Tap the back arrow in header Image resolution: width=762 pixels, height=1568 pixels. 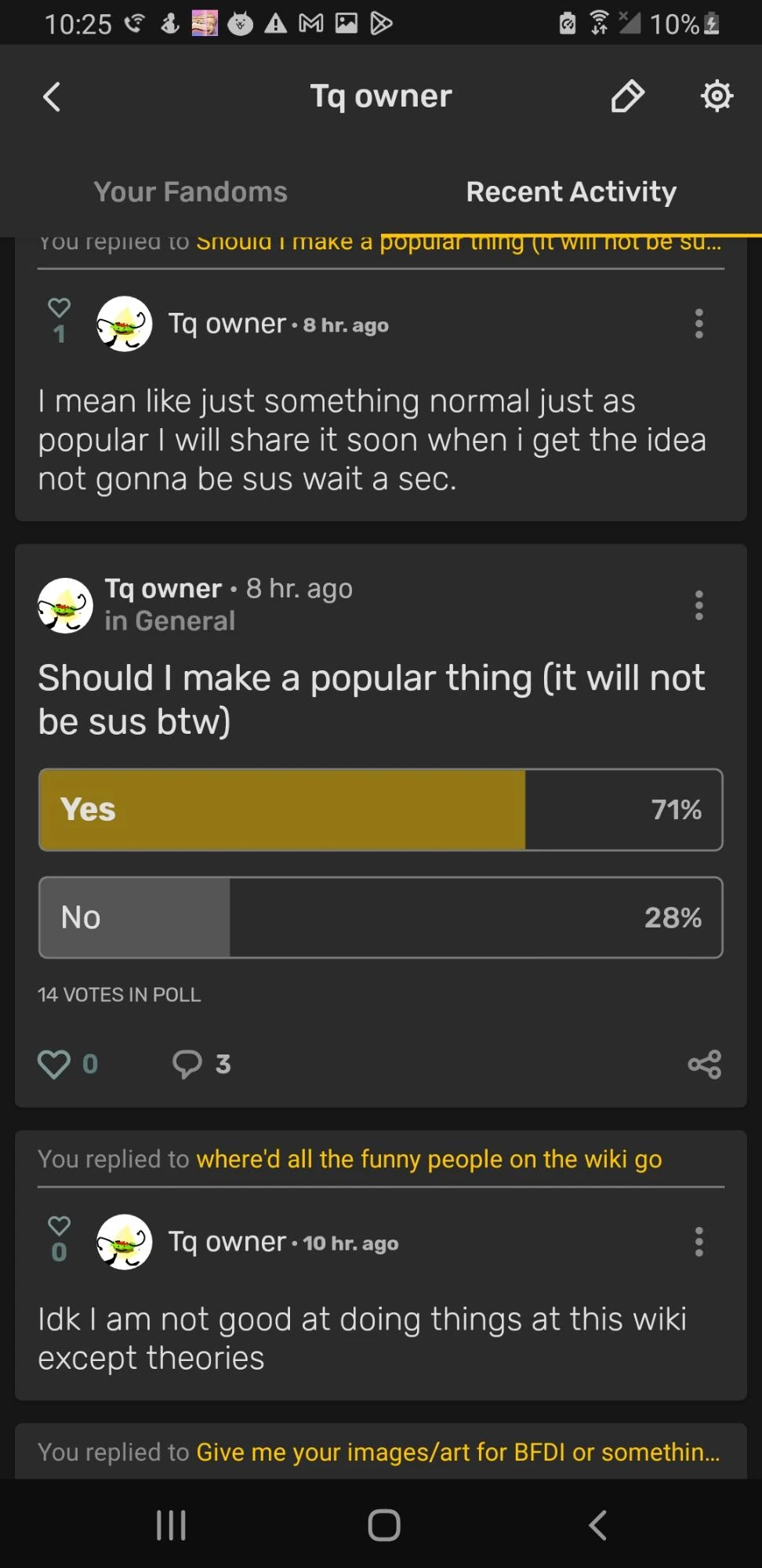(52, 97)
